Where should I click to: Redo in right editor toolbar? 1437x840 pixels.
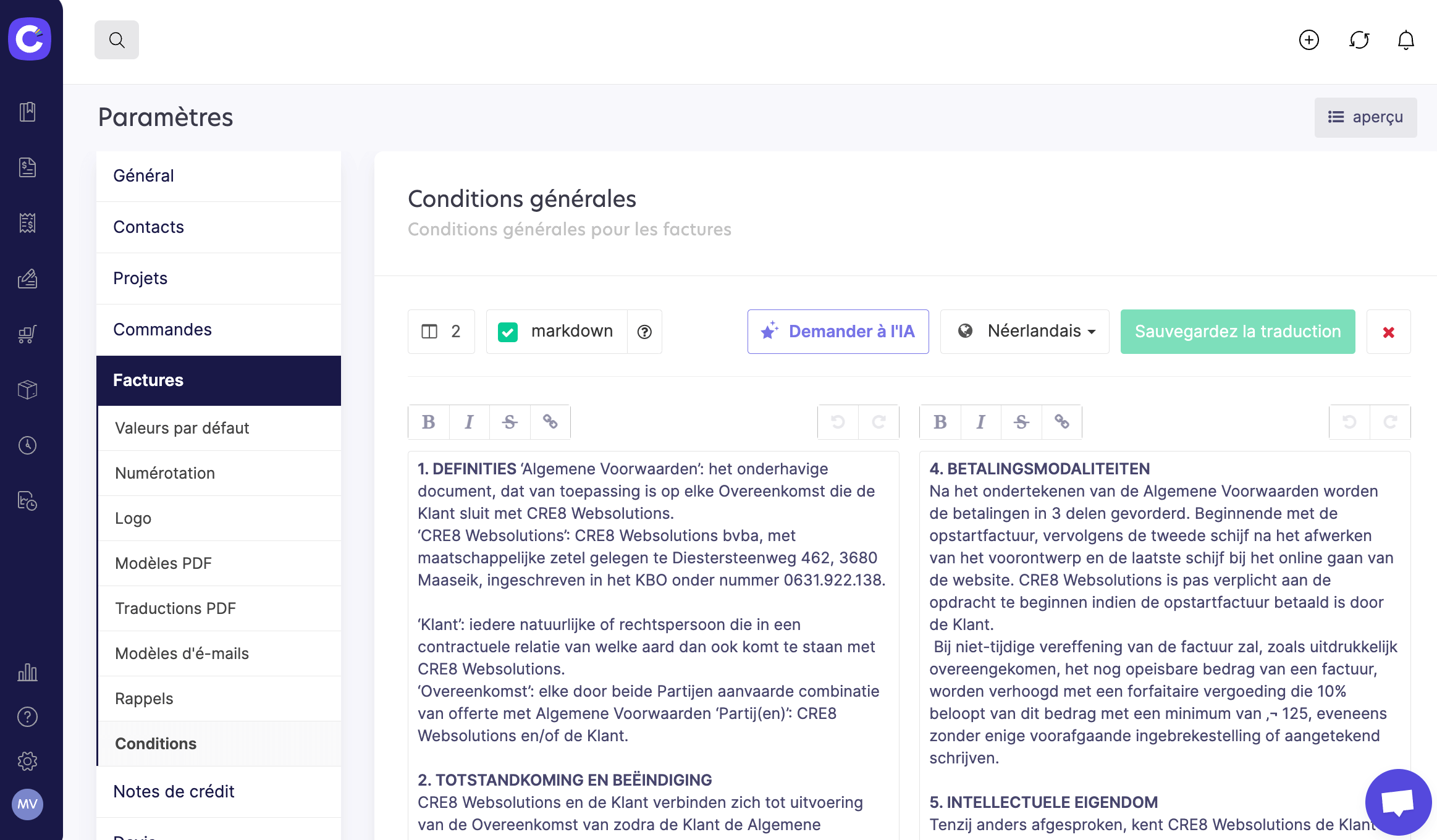pyautogui.click(x=1390, y=422)
